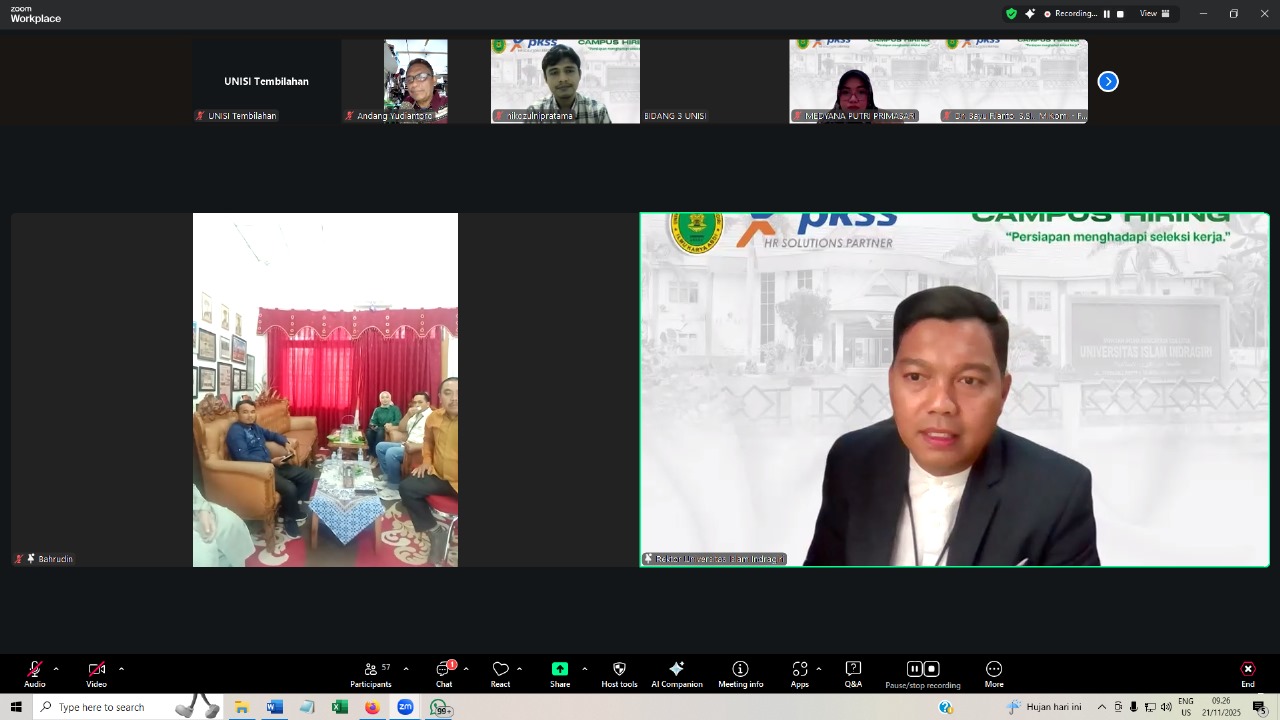
Task: Switch the ENG US input language
Action: pos(1186,707)
